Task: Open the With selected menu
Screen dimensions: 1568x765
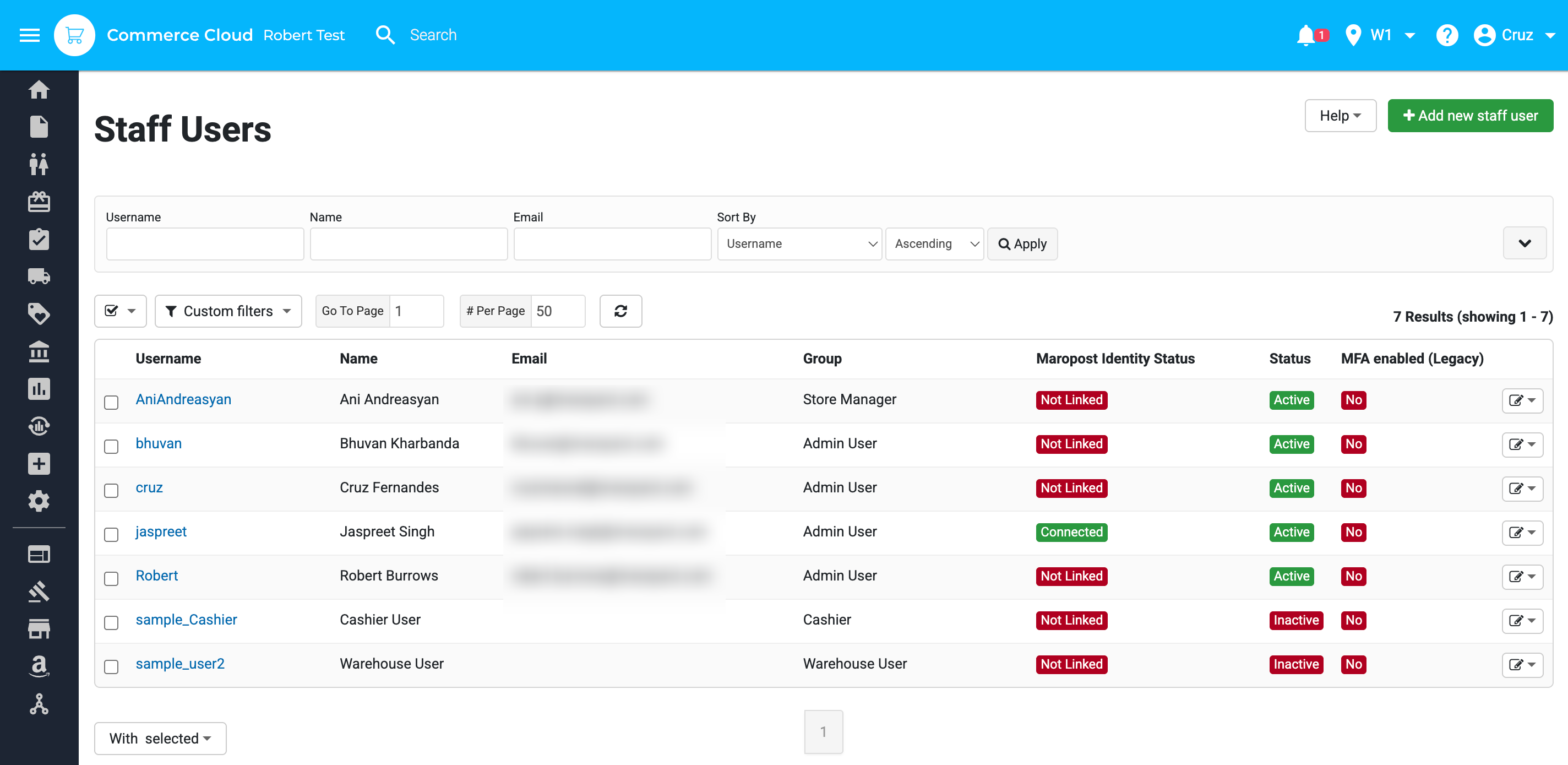Action: point(160,738)
